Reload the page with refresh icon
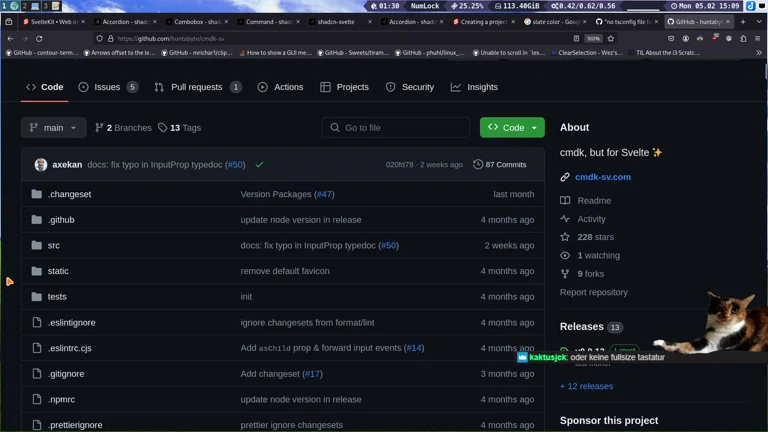This screenshot has width=768, height=432. (x=39, y=38)
